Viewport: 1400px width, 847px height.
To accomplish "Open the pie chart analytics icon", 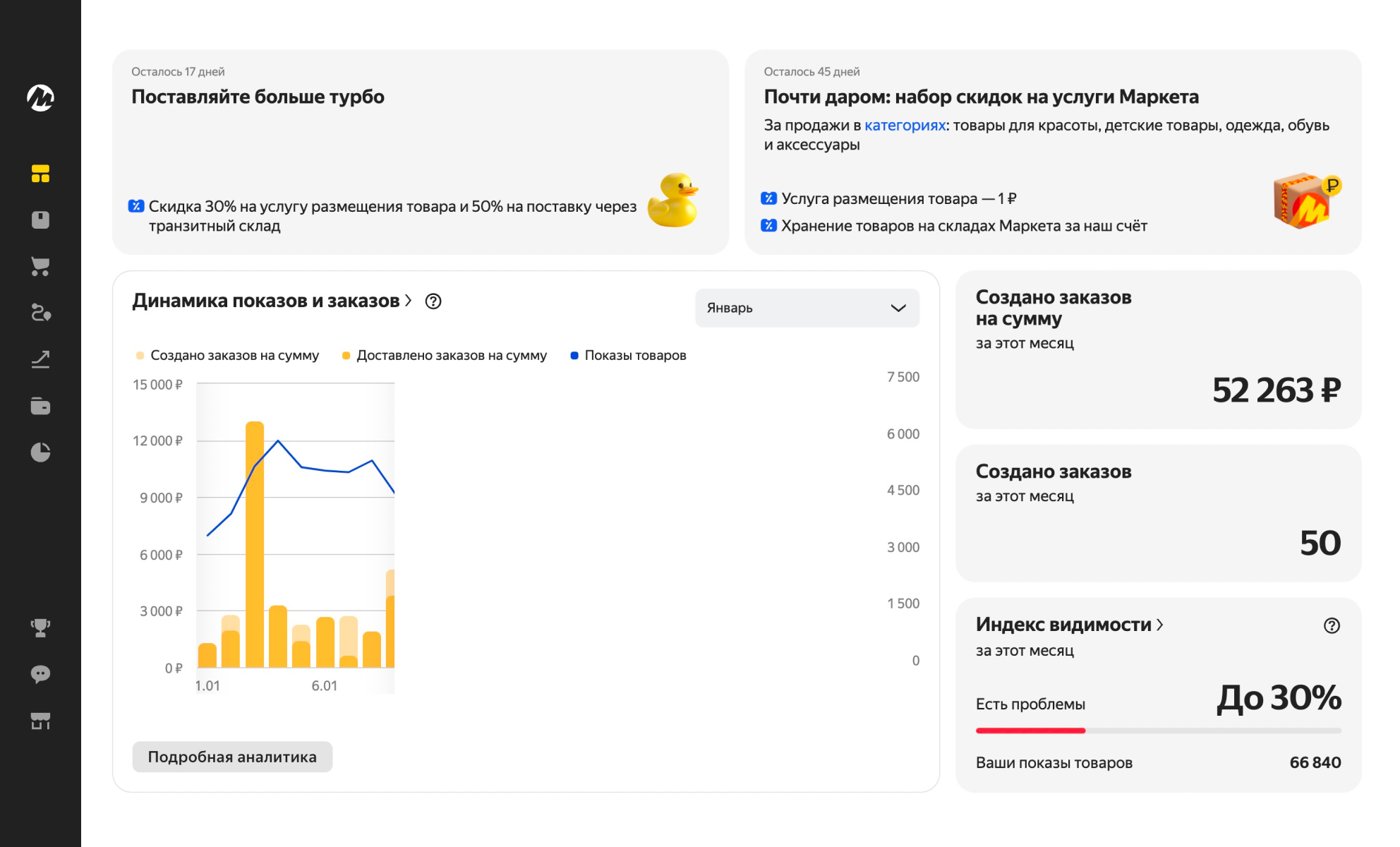I will (x=40, y=452).
